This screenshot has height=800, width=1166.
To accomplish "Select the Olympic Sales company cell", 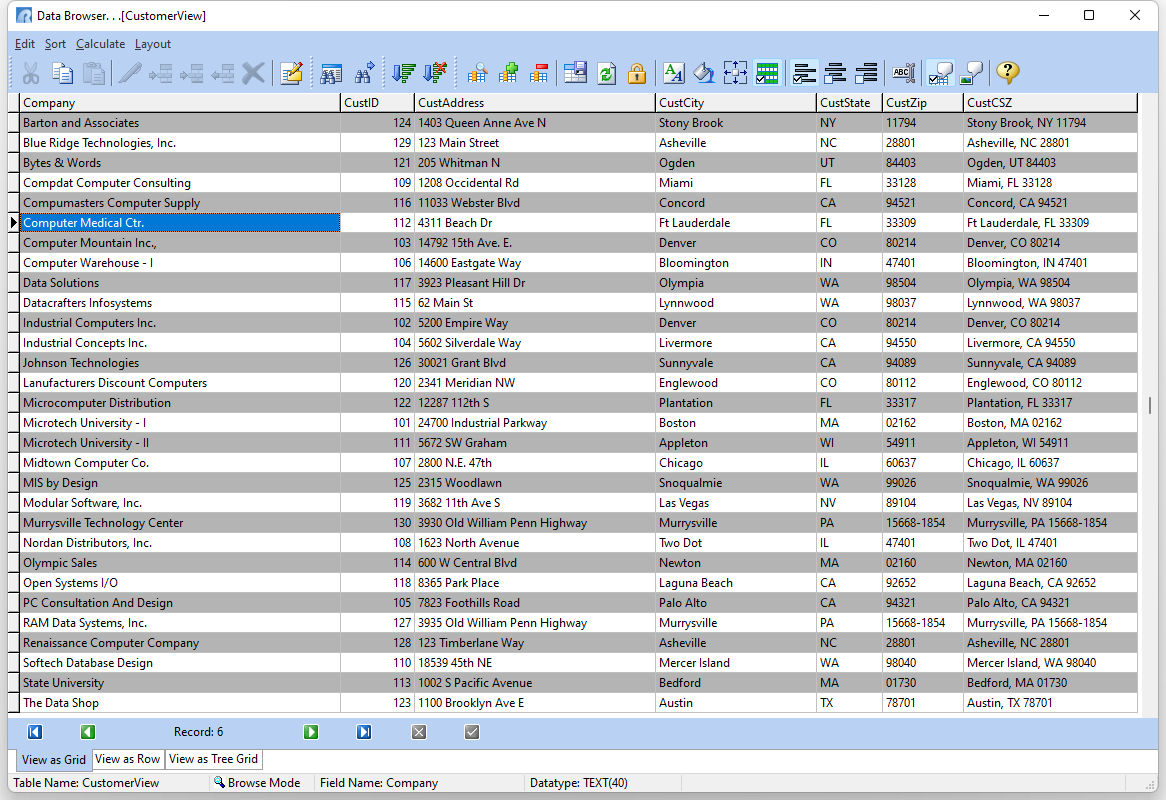I will click(x=180, y=563).
